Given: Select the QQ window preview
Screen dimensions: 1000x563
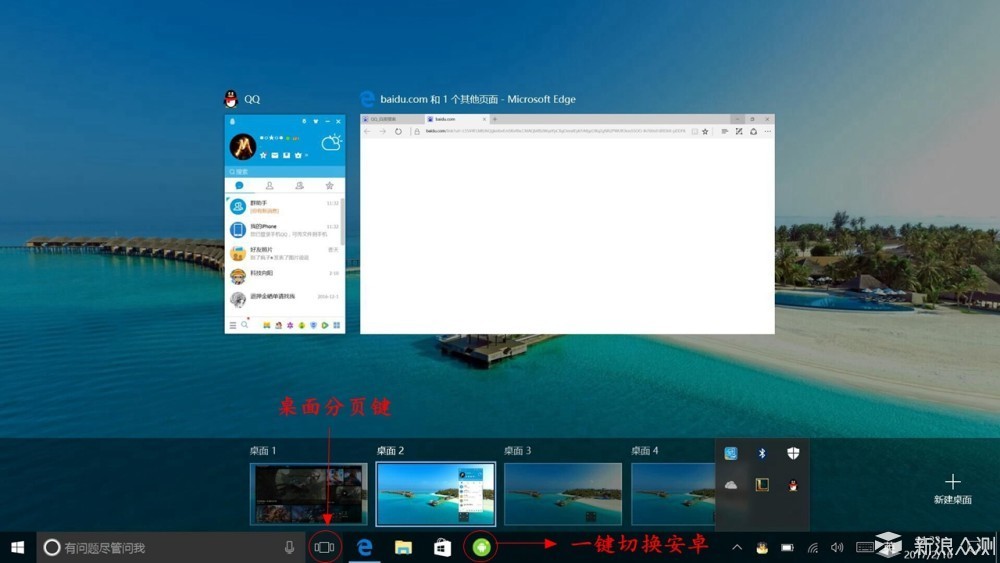Looking at the screenshot, I should pyautogui.click(x=285, y=223).
